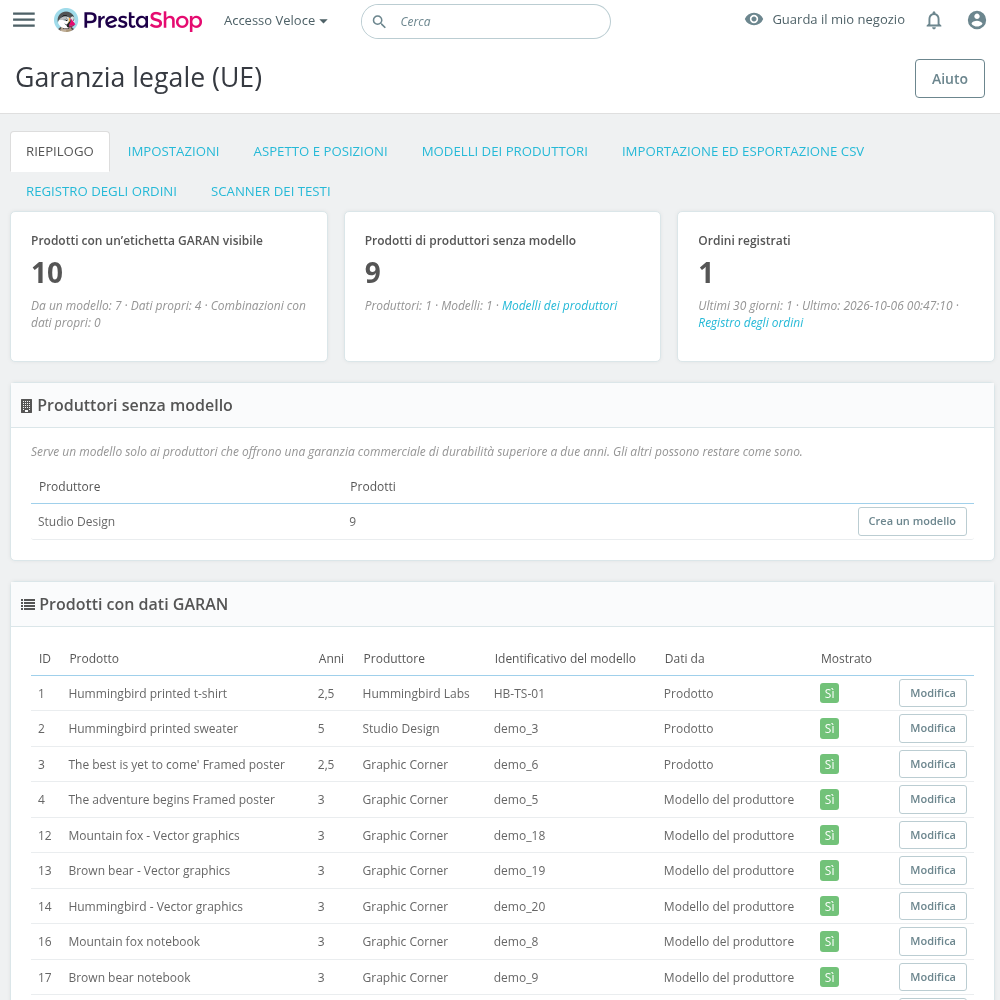Screen dimensions: 1000x1000
Task: Click the eye icon for Guarda il mio negozio
Action: [754, 19]
